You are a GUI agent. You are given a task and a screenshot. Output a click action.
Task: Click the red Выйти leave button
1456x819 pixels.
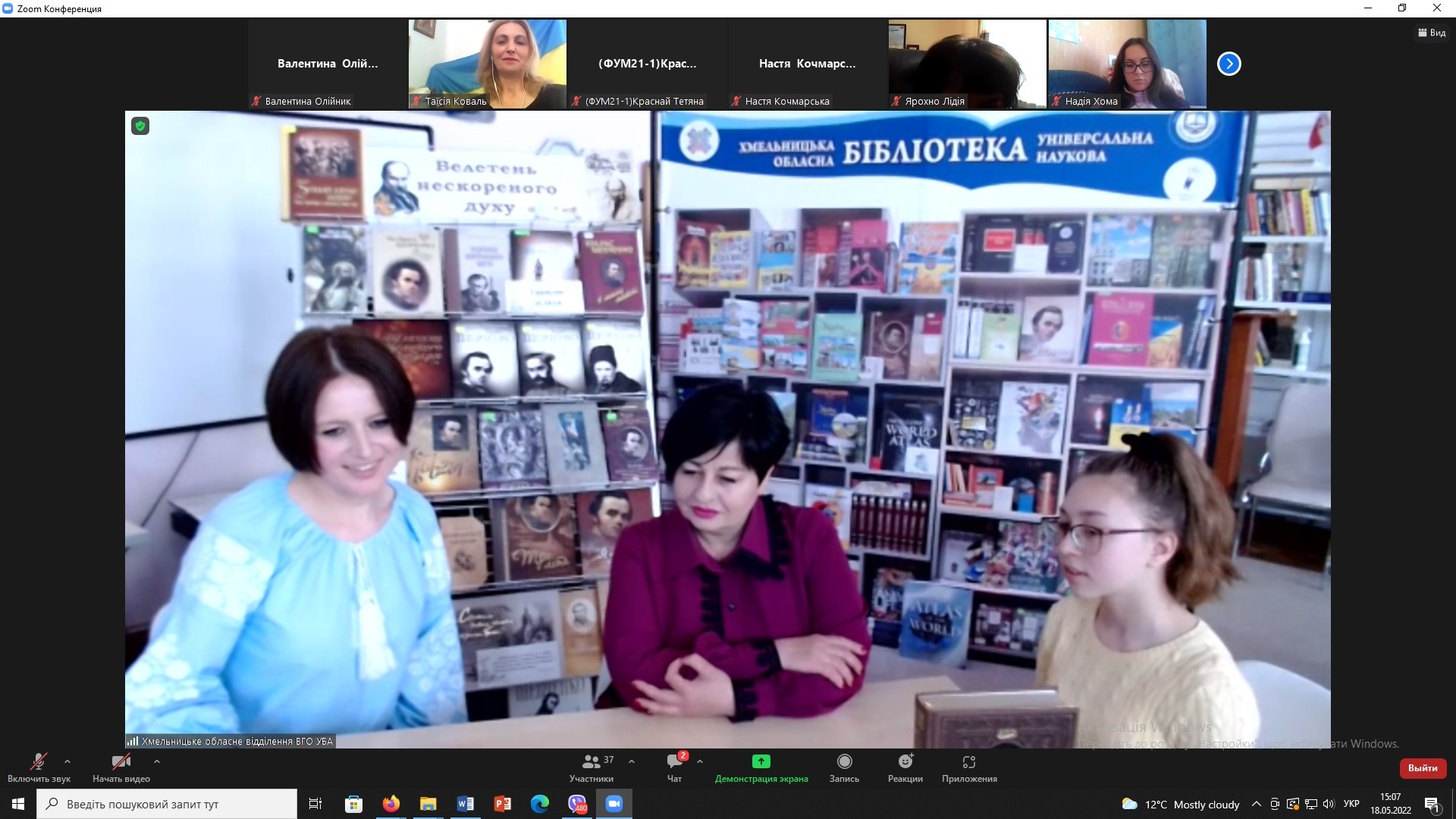(x=1423, y=768)
